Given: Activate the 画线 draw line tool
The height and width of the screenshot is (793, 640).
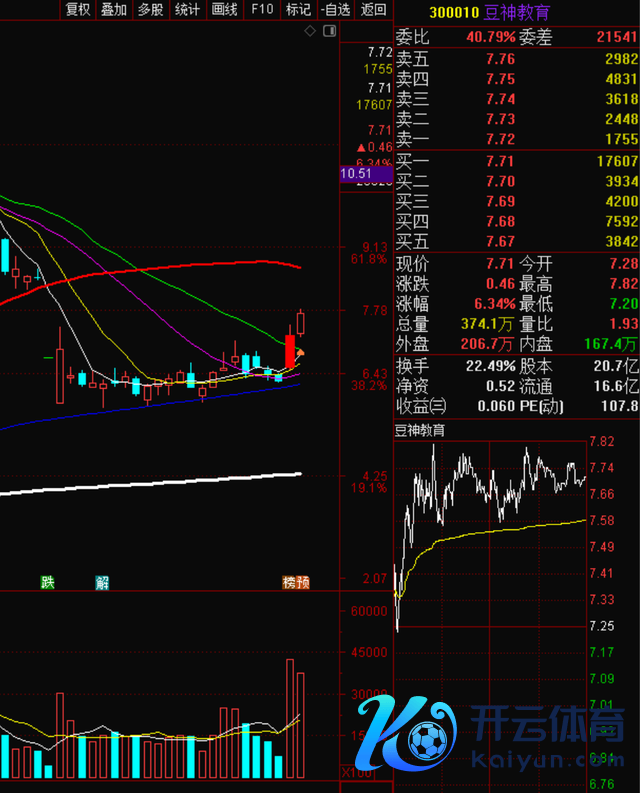Looking at the screenshot, I should click(224, 10).
